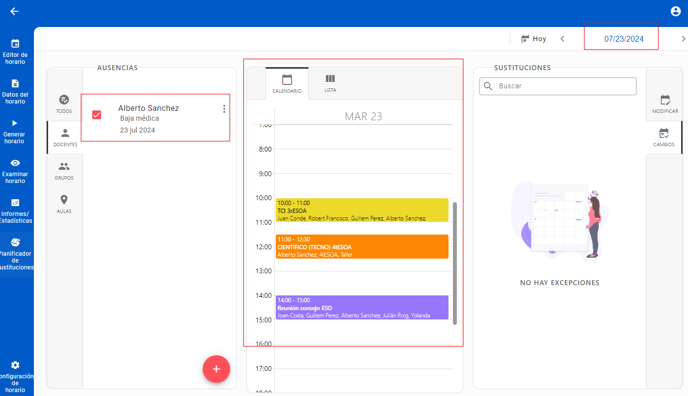The height and width of the screenshot is (396, 688).
Task: Switch to the Calendario view tab
Action: point(287,83)
